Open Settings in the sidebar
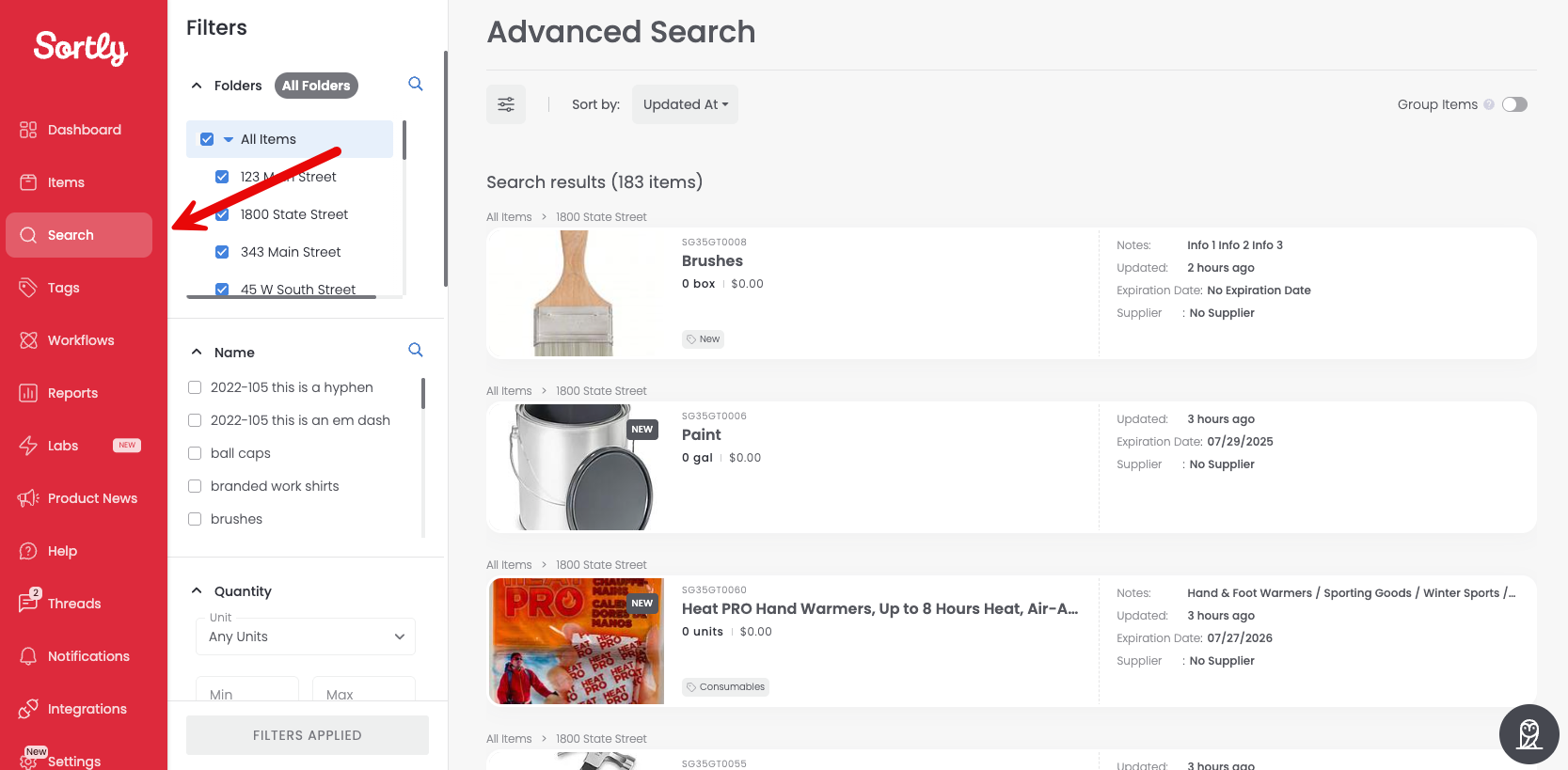The image size is (1568, 770). [x=74, y=761]
